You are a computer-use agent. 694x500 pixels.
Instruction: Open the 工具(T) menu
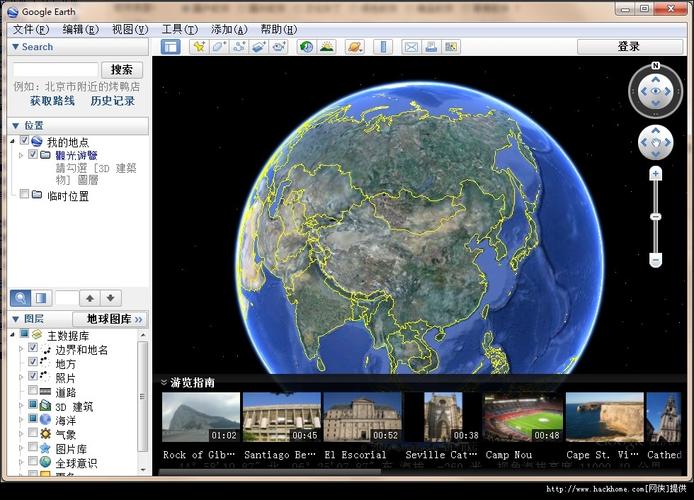179,30
